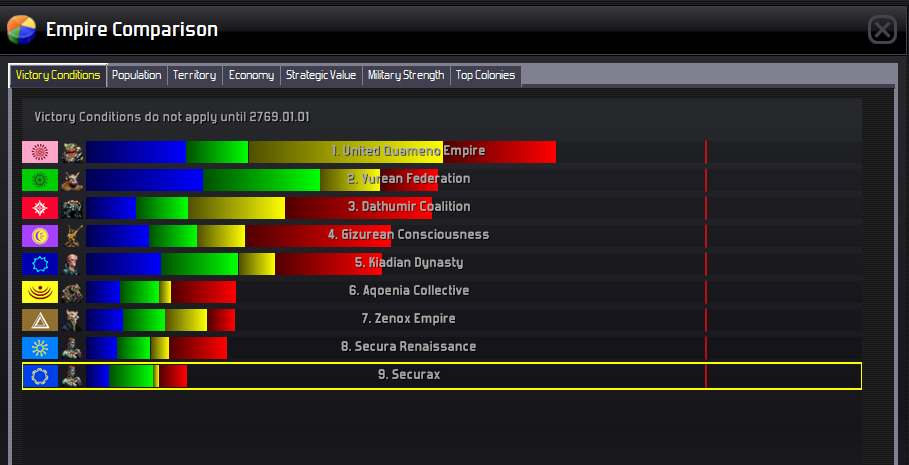The height and width of the screenshot is (465, 909).
Task: Select the Economy tab
Action: pos(251,75)
